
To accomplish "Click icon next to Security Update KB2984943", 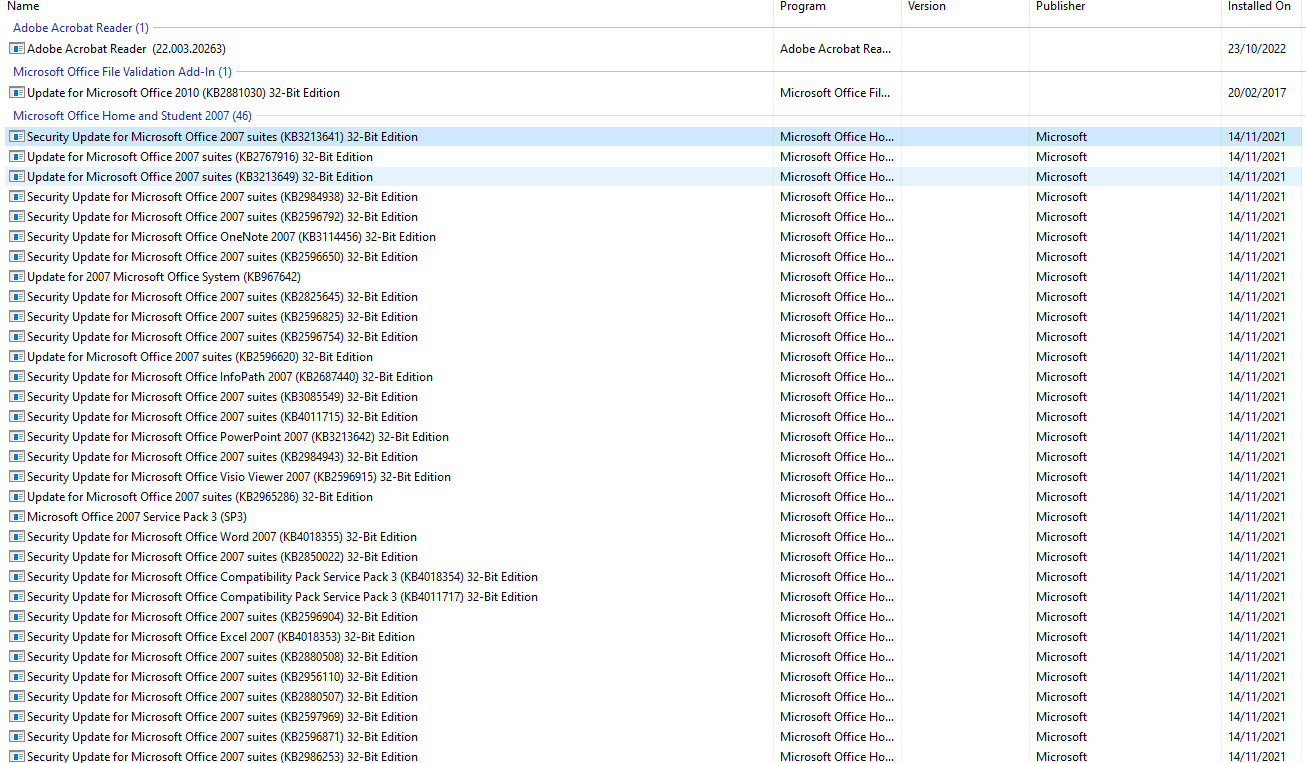I will point(17,456).
